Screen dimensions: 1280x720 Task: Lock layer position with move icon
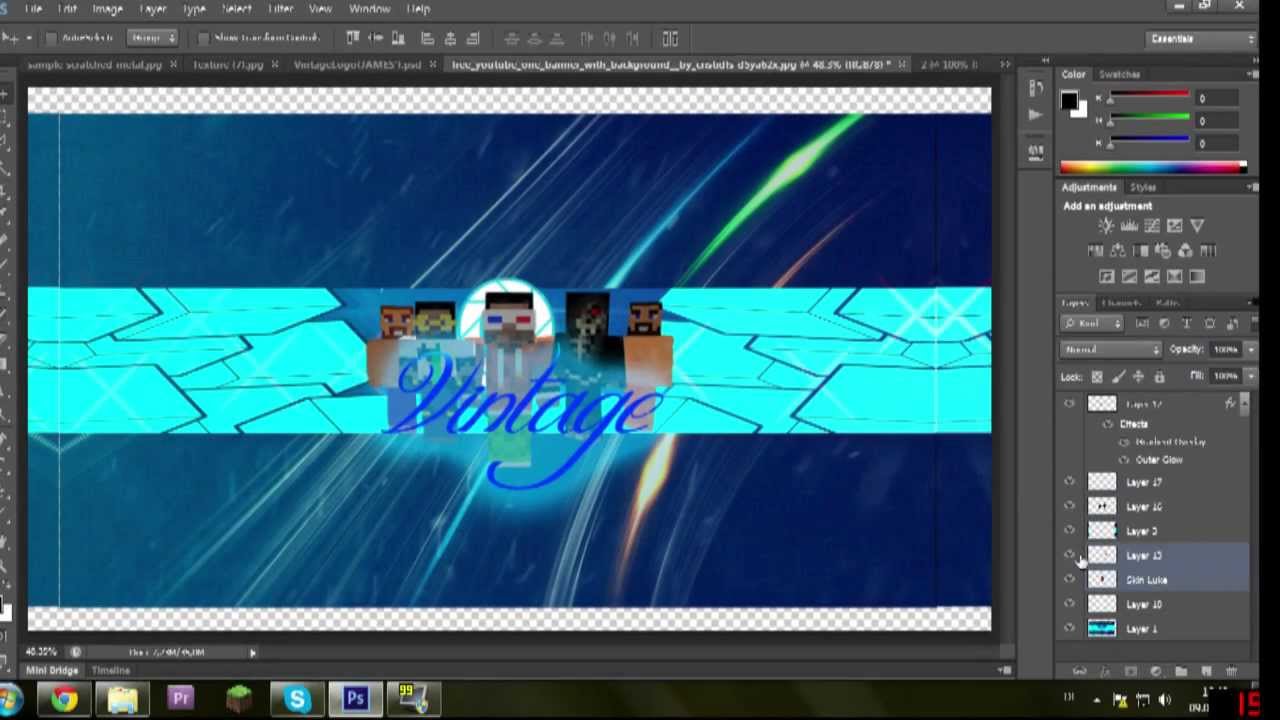(x=1139, y=377)
